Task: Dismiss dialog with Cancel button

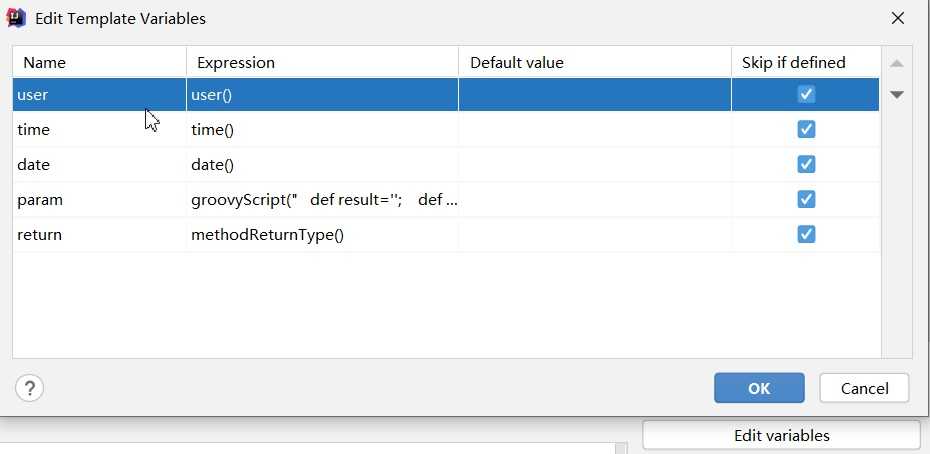Action: pos(864,388)
